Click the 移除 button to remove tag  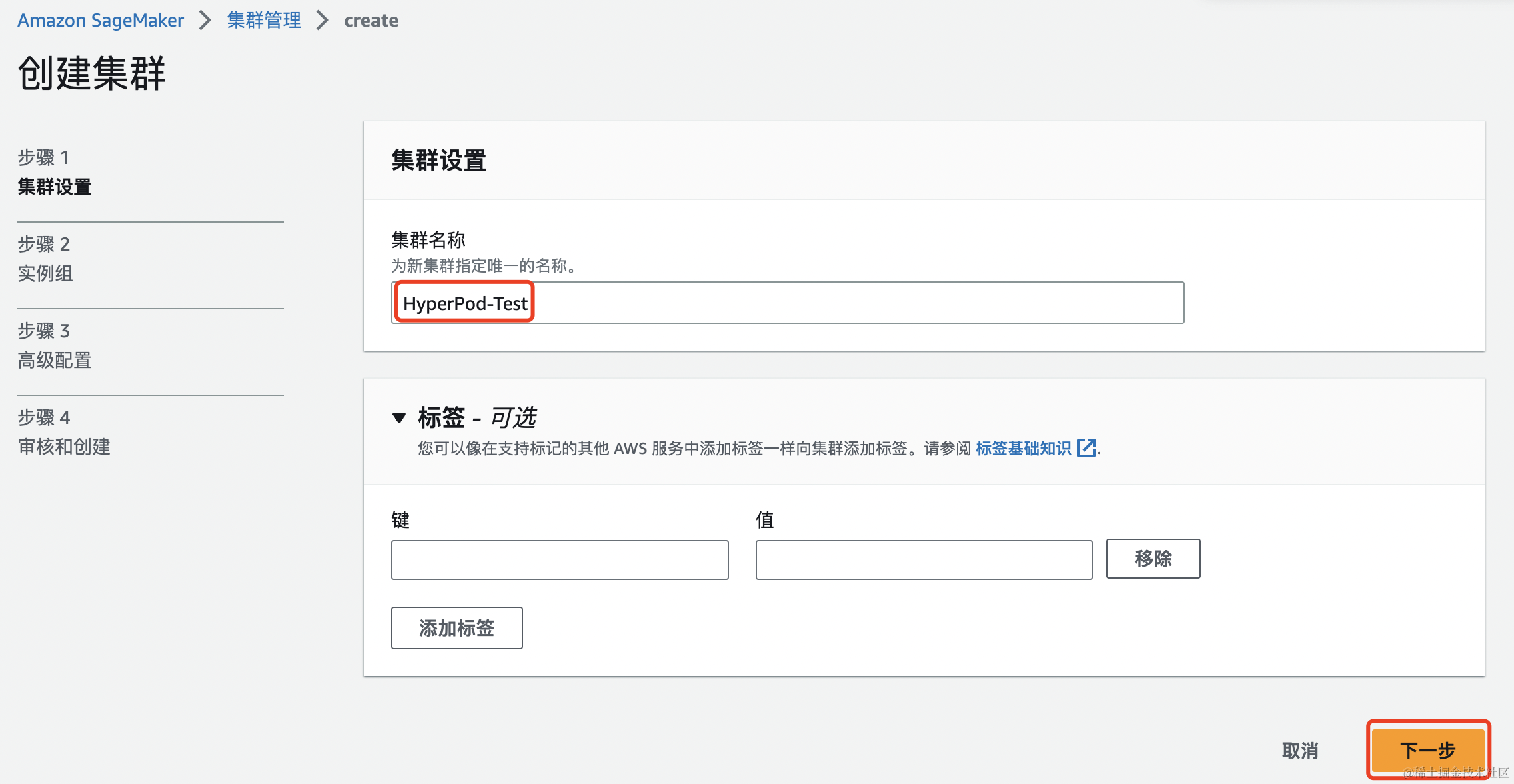tap(1153, 559)
